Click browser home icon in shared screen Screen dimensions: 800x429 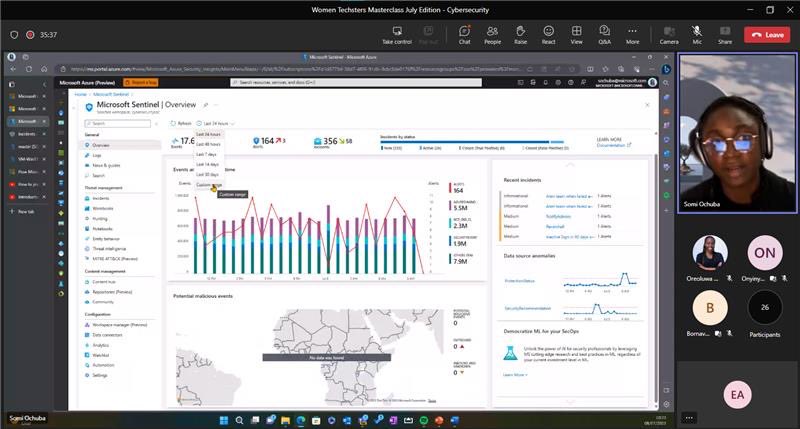coord(44,69)
